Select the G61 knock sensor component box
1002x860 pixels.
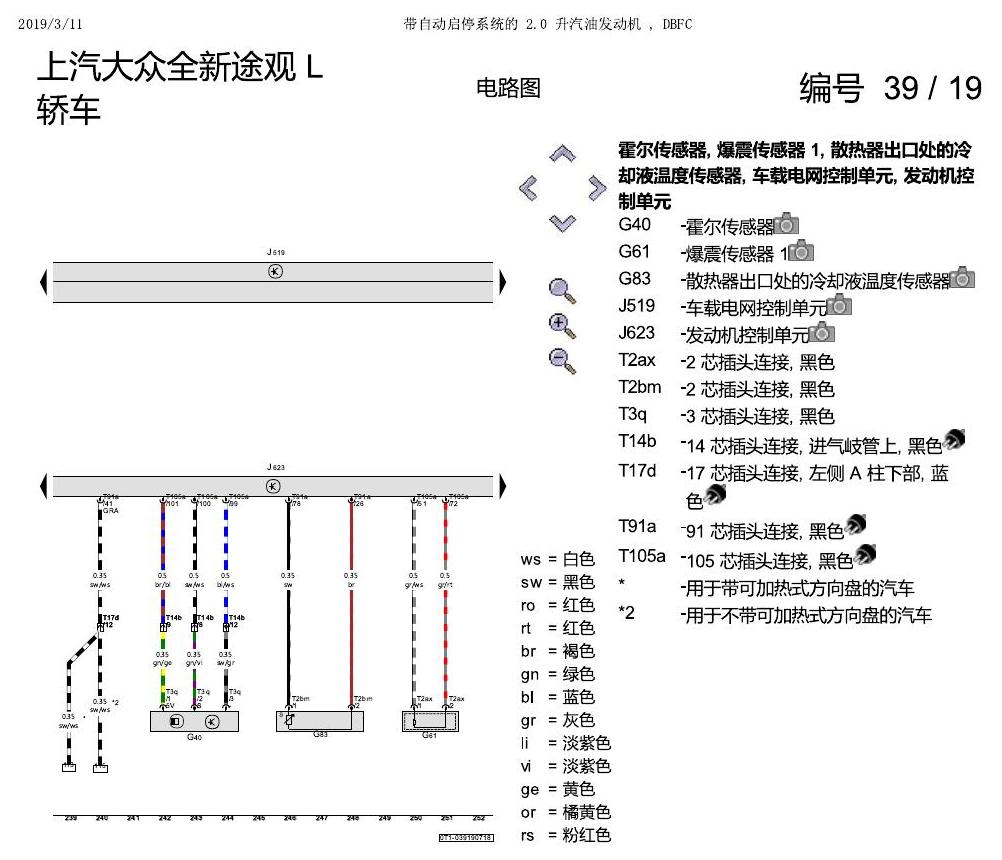pyautogui.click(x=430, y=721)
